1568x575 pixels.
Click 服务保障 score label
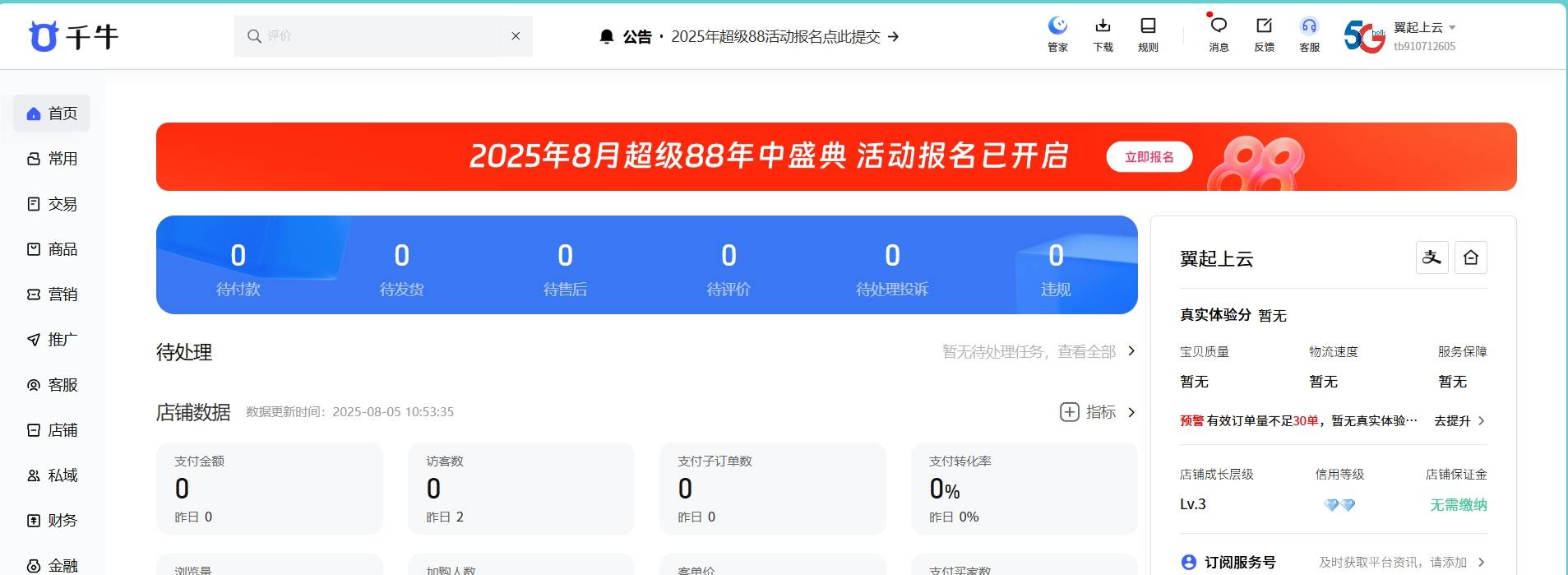[x=1463, y=351]
